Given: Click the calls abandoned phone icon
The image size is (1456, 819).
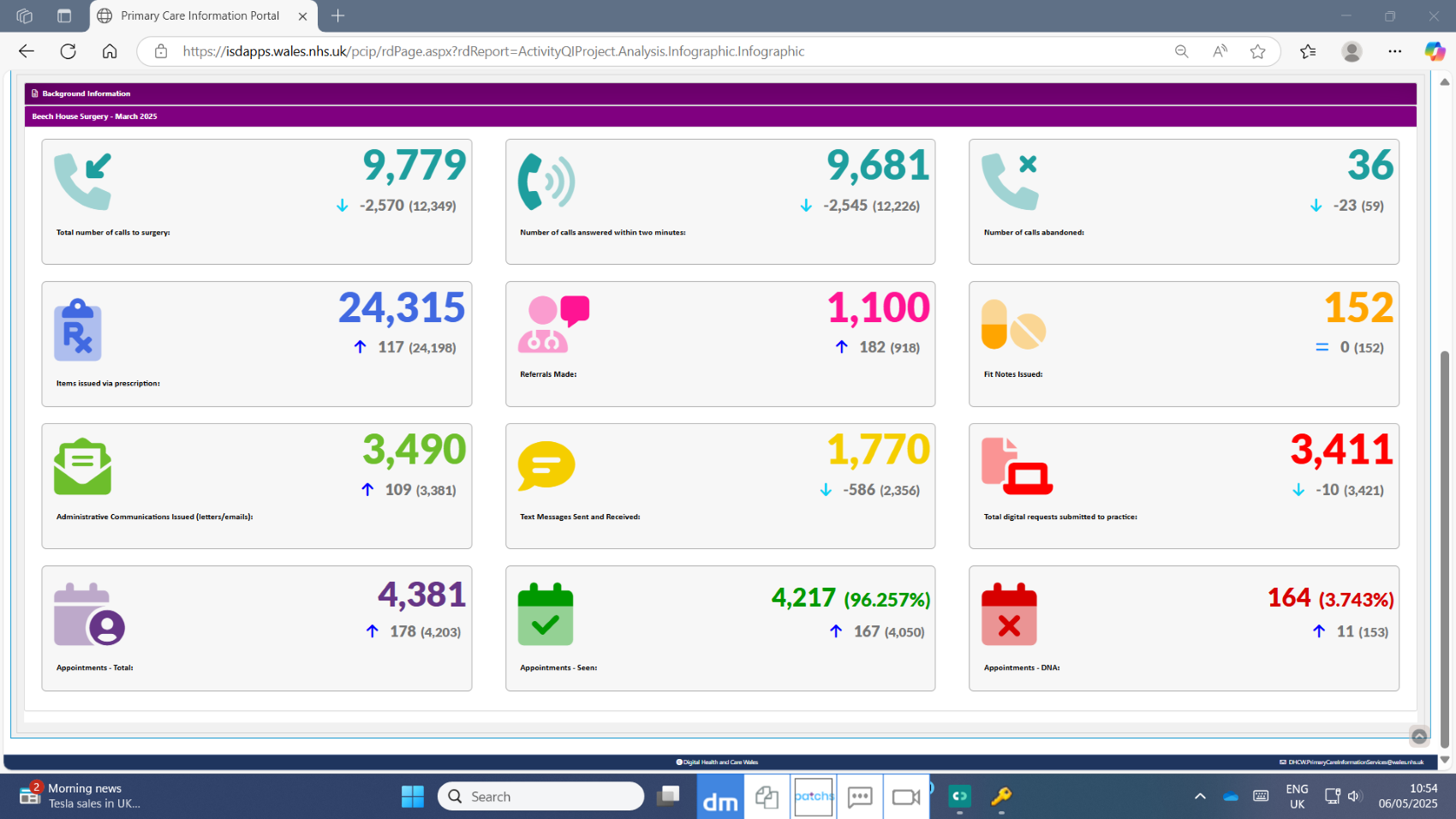Looking at the screenshot, I should tap(1010, 182).
